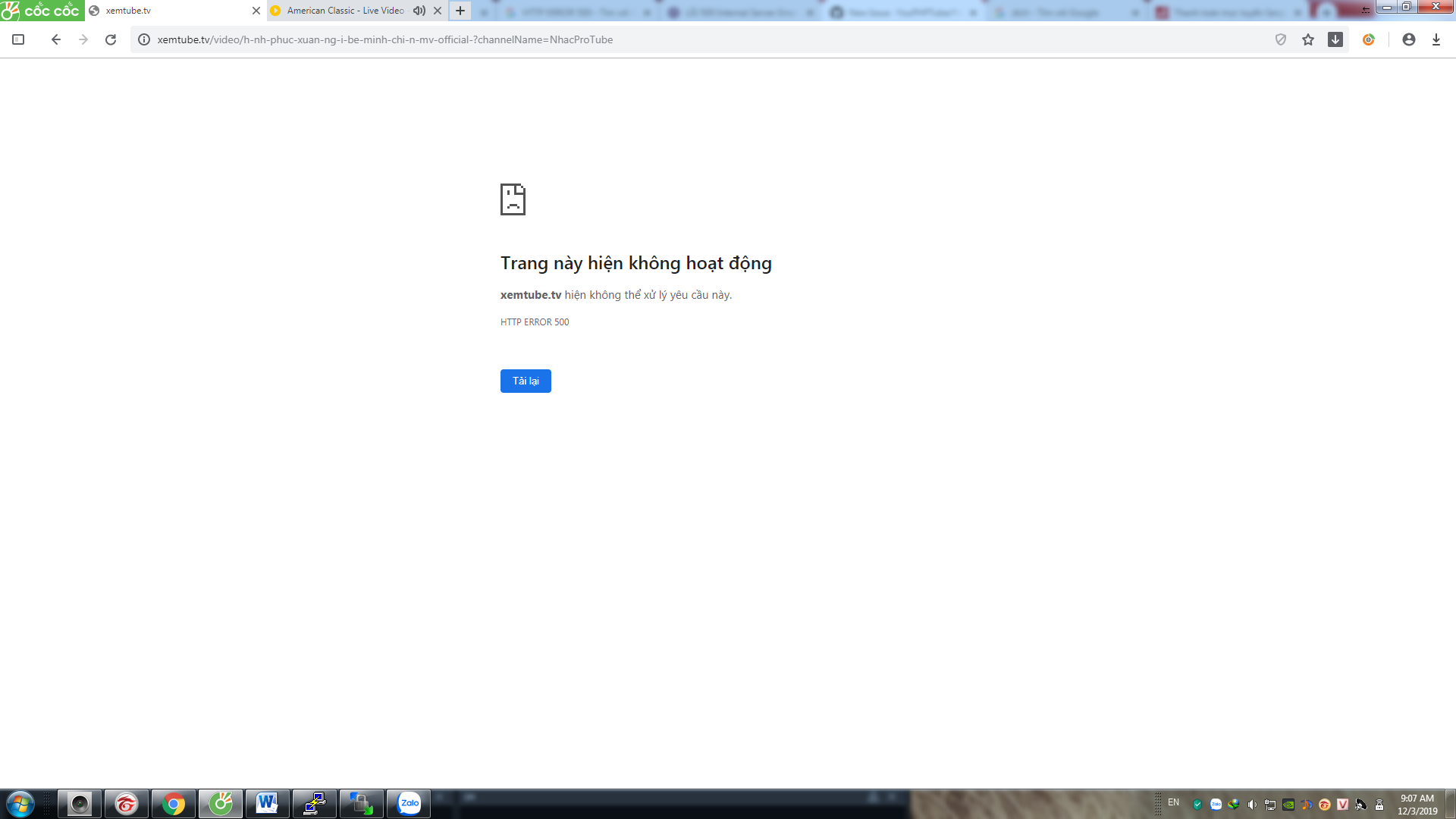Image resolution: width=1456 pixels, height=819 pixels.
Task: View site information icon in address bar
Action: [x=144, y=39]
